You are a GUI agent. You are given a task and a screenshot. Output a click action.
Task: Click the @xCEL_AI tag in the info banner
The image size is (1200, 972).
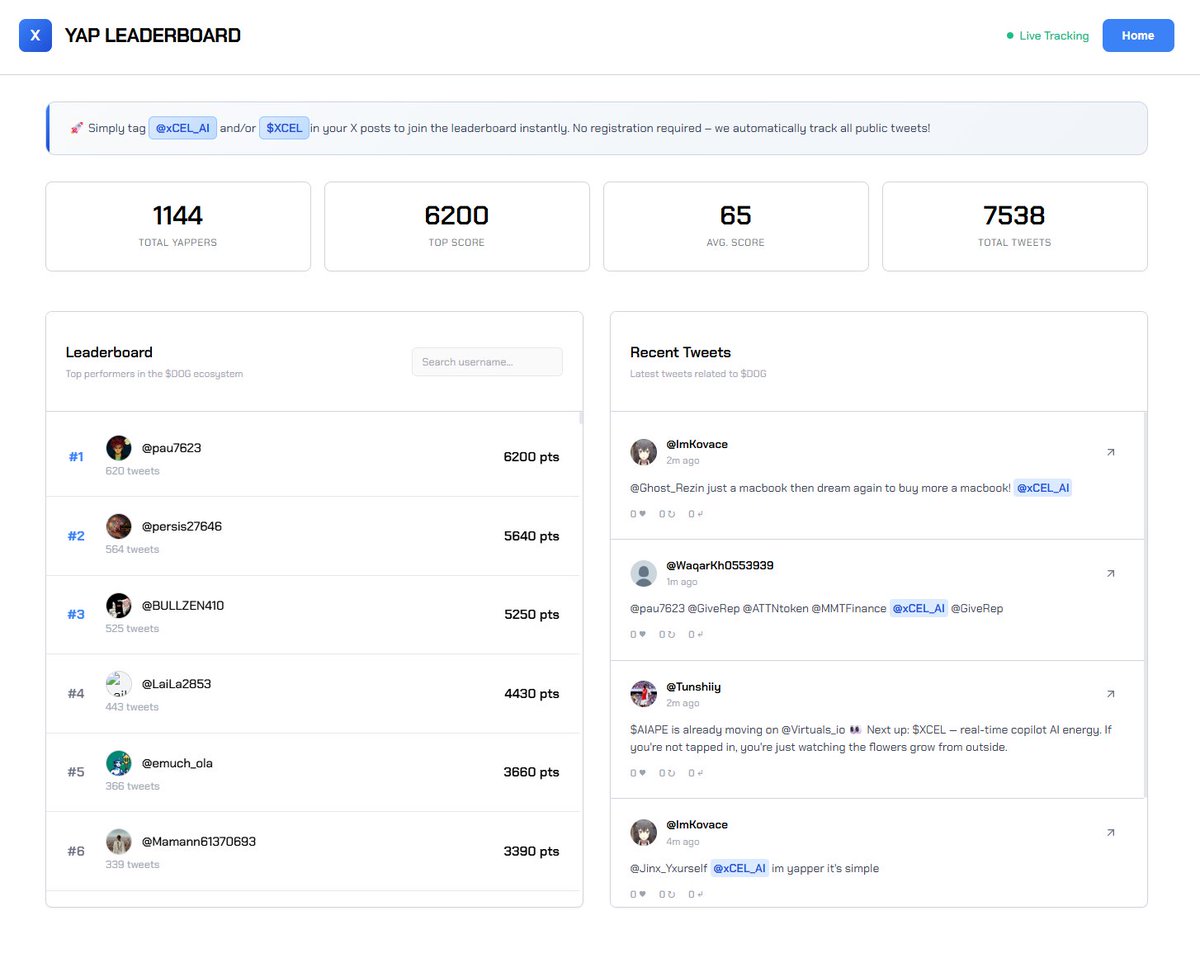tap(183, 128)
